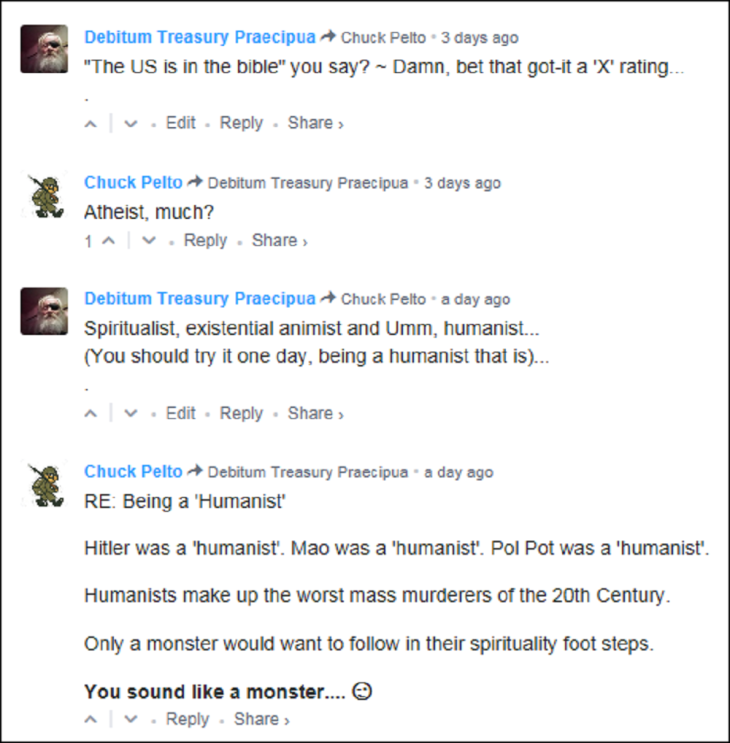Viewport: 730px width, 743px height.
Task: Upvote the 'Atheist, much?' comment
Action: tap(109, 241)
